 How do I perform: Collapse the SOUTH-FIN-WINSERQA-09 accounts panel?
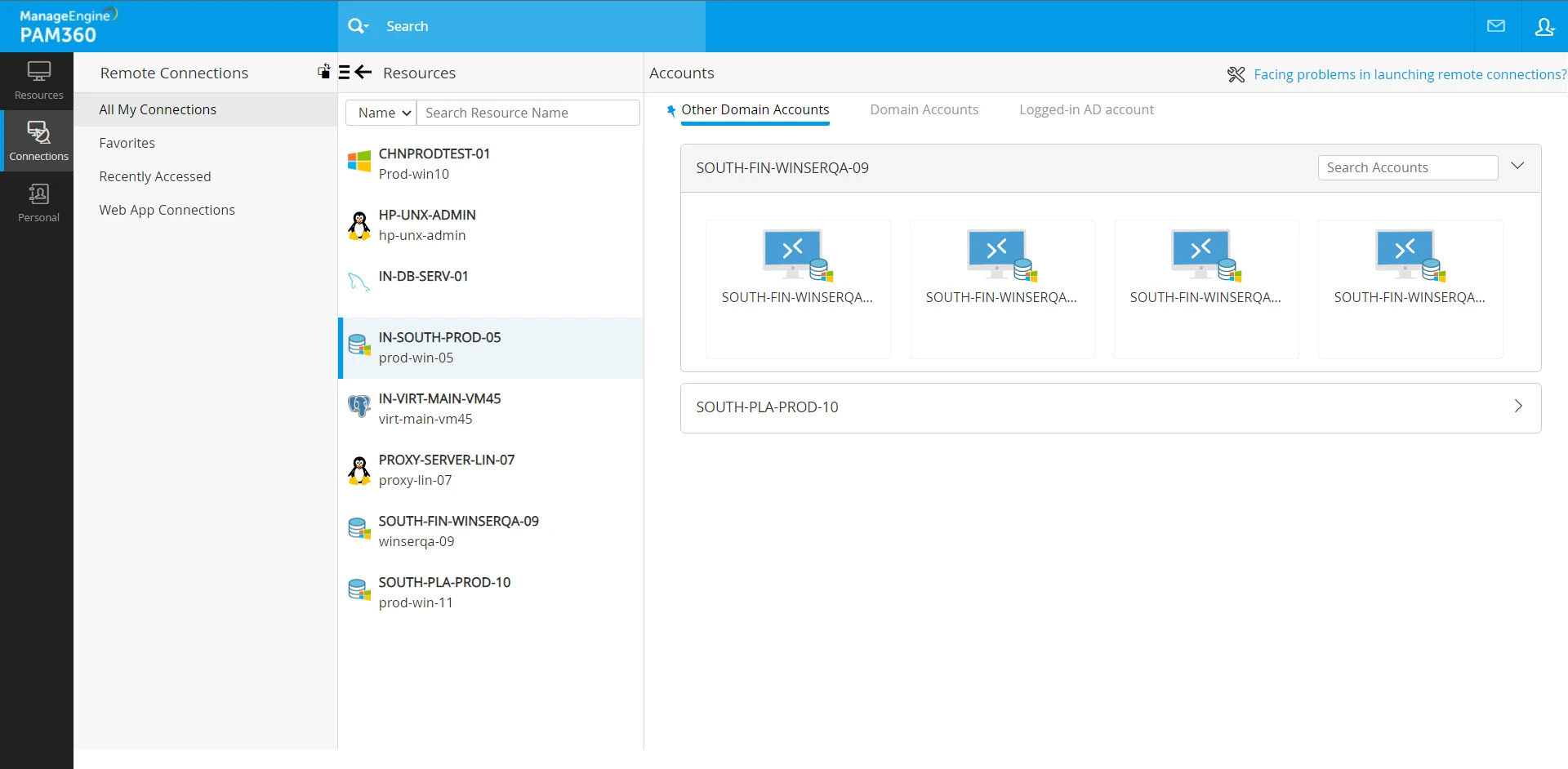1517,166
